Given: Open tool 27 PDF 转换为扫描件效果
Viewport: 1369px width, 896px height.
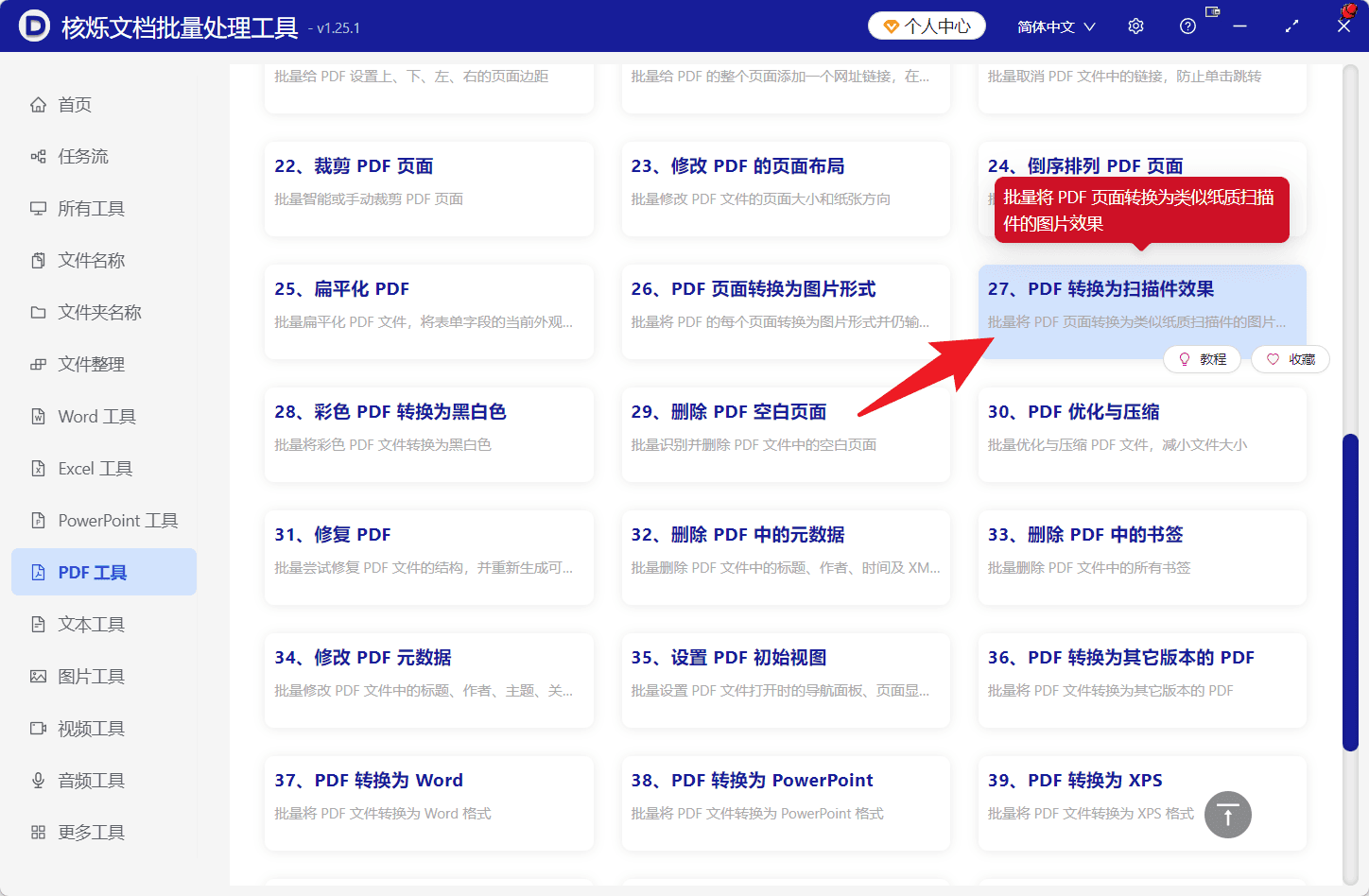Looking at the screenshot, I should coord(1142,312).
